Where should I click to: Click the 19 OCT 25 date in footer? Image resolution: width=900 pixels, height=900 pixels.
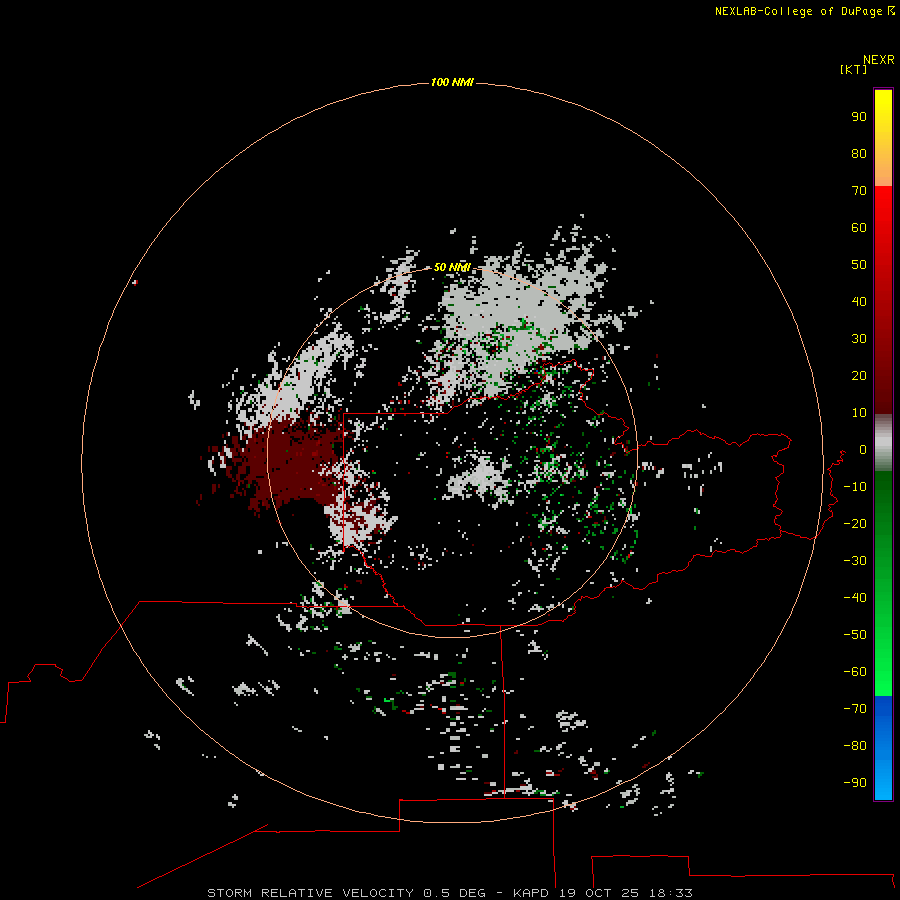pyautogui.click(x=599, y=893)
